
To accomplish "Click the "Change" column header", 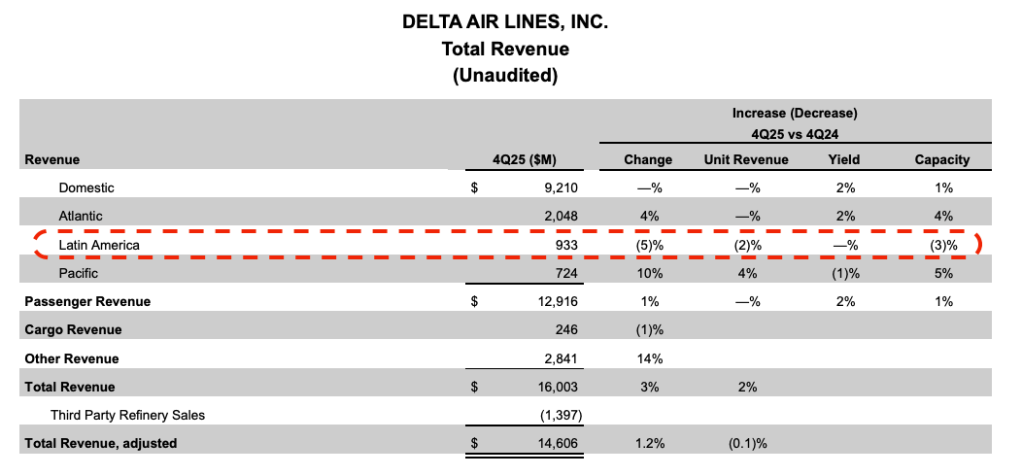I will click(648, 159).
